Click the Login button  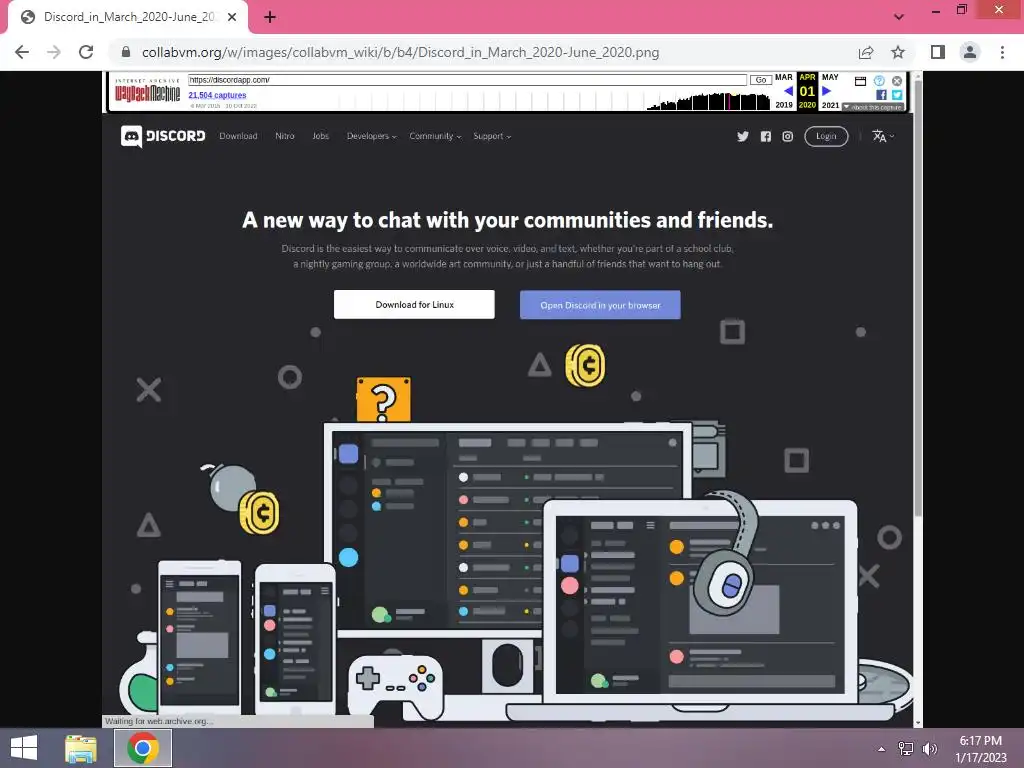click(x=826, y=136)
